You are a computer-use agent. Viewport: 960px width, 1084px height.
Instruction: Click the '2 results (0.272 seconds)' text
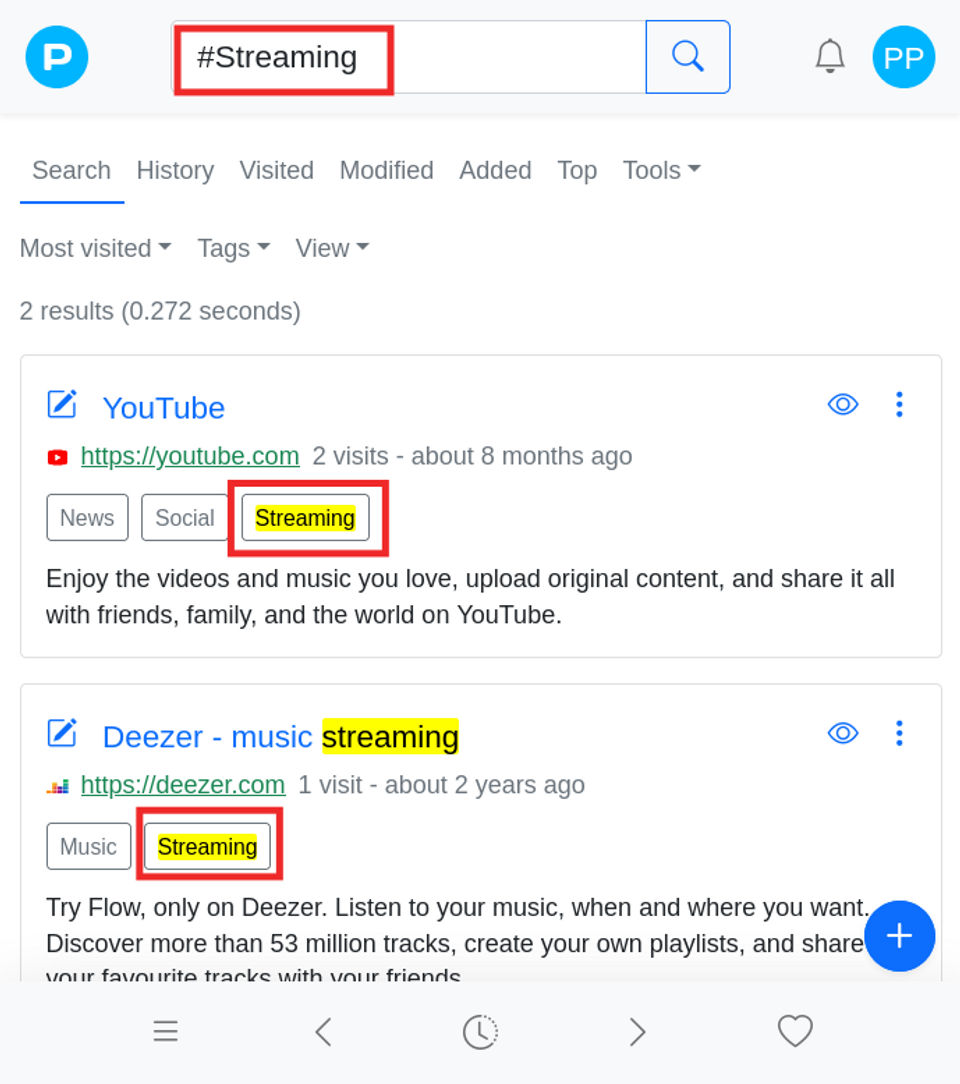160,311
